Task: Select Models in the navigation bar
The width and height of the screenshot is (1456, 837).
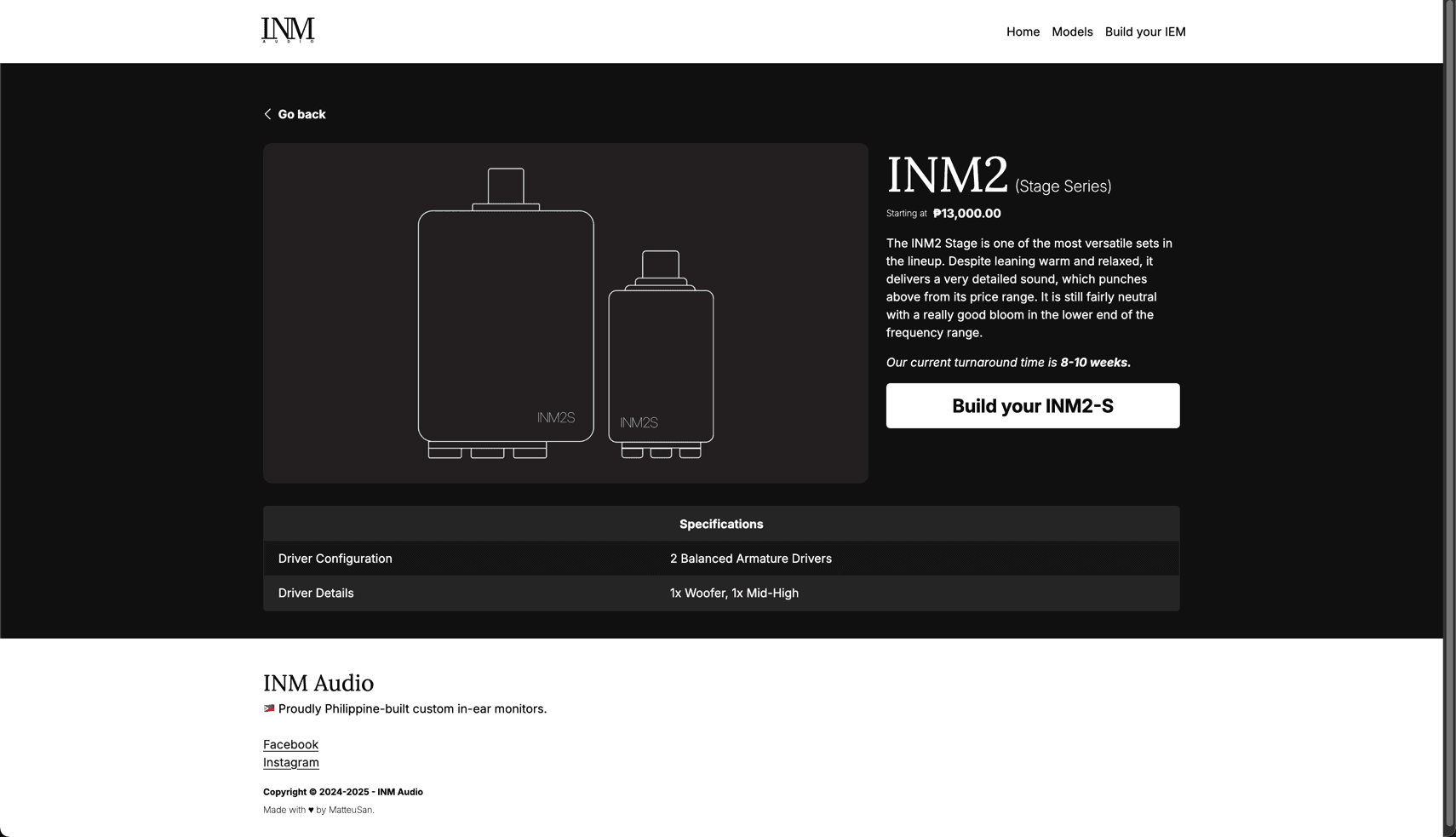Action: 1072,32
